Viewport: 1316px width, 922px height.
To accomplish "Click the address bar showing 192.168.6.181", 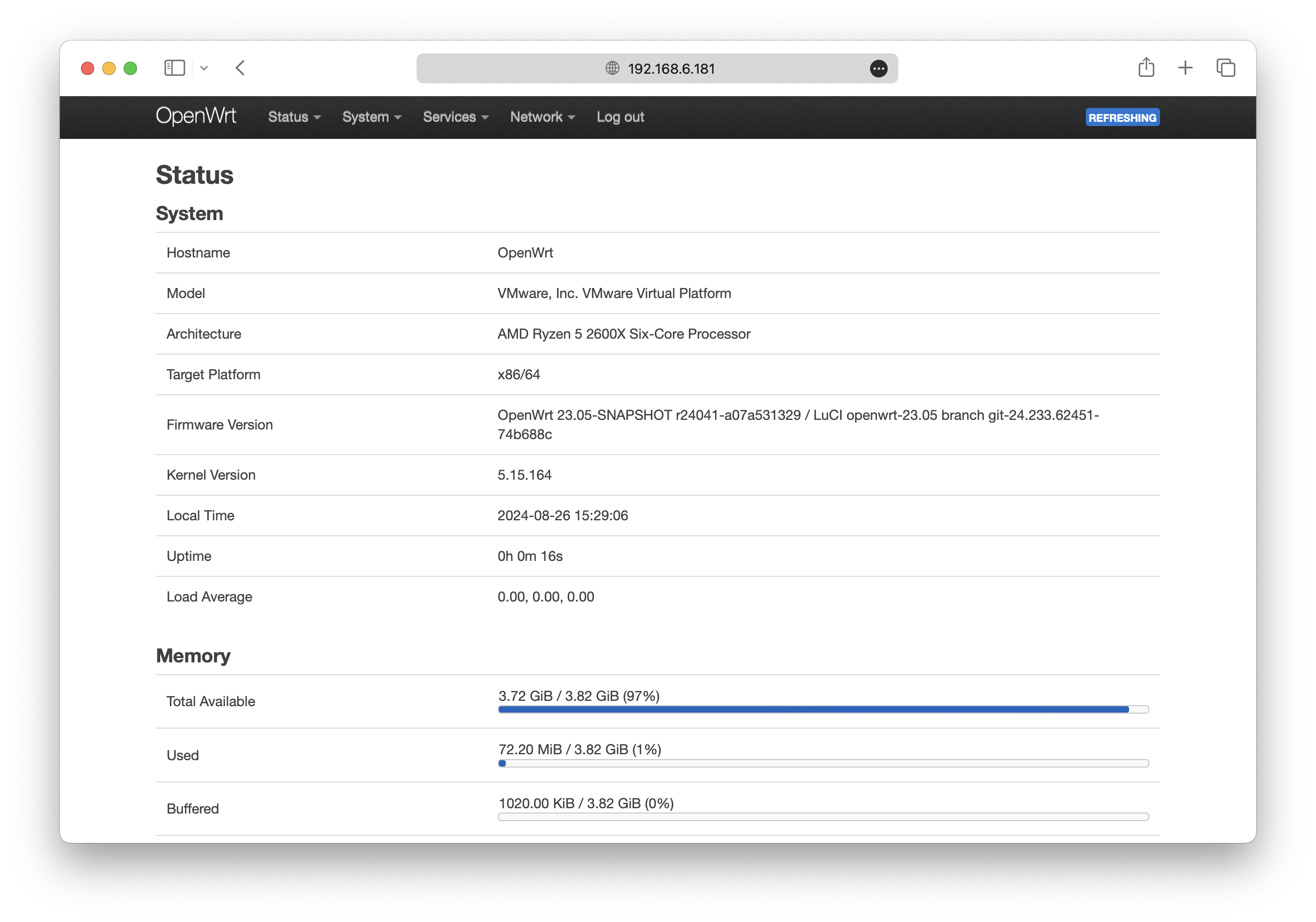I will pos(671,69).
